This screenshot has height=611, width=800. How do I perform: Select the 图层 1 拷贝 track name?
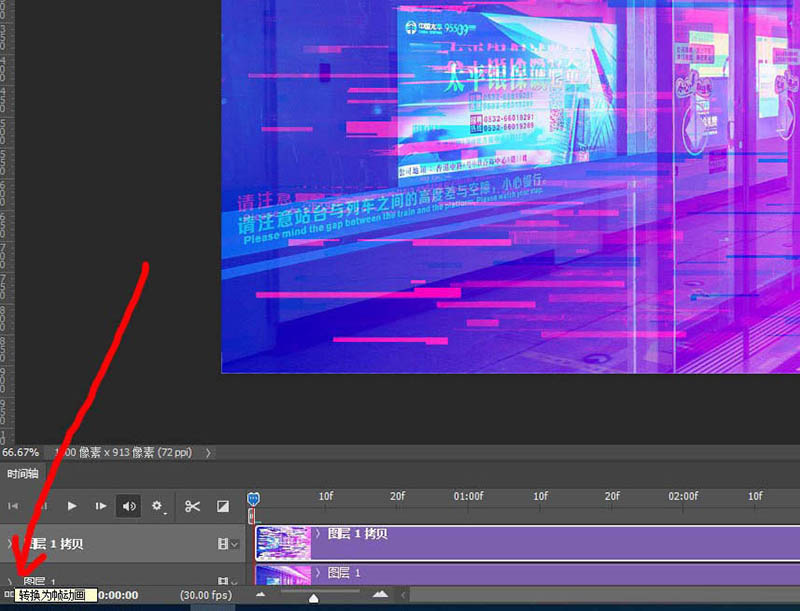coord(56,544)
